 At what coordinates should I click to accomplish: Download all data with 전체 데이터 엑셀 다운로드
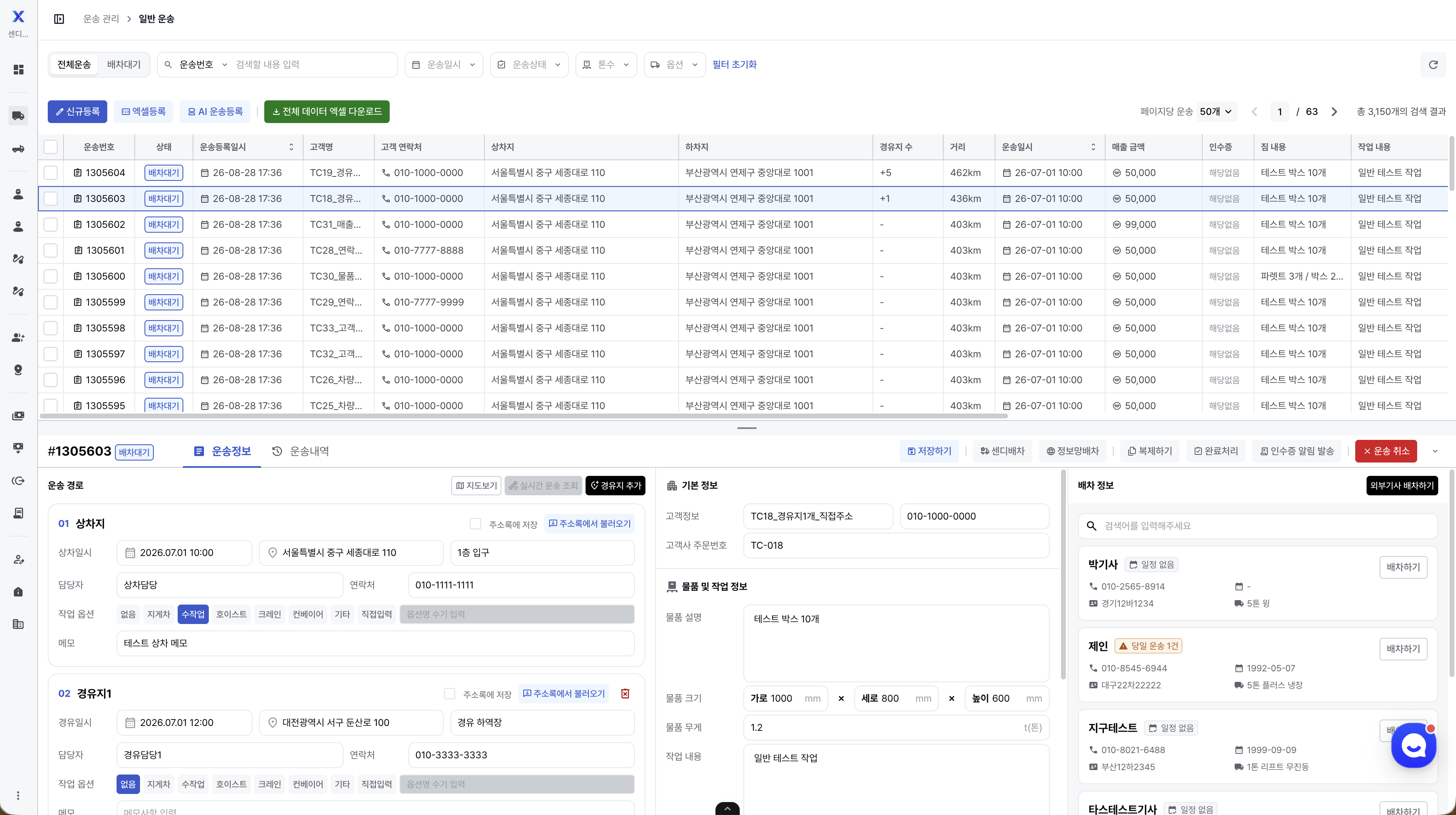pos(327,112)
